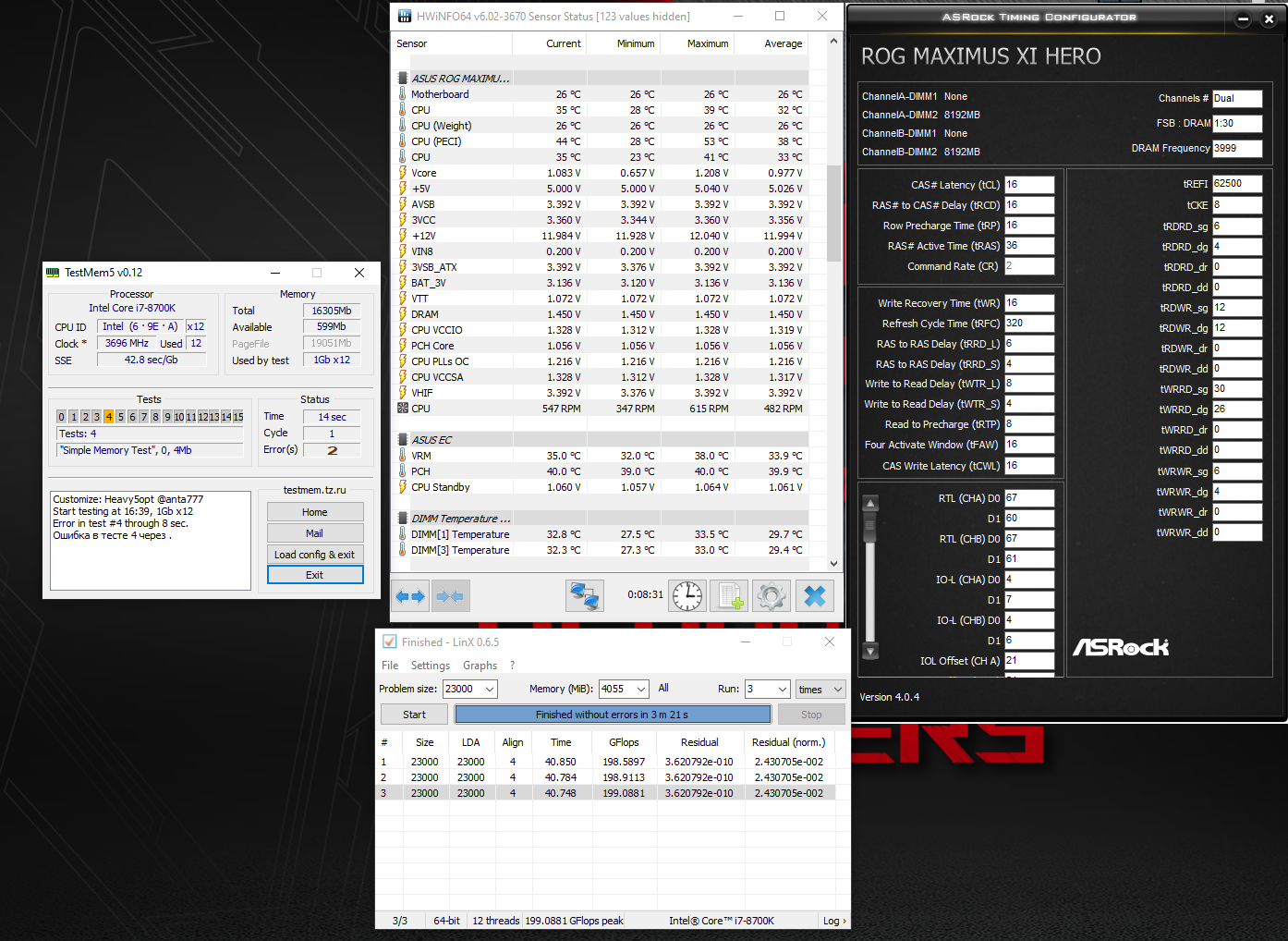1288x941 pixels.
Task: Click the Maximum column header in HWiNFO
Action: tap(698, 43)
